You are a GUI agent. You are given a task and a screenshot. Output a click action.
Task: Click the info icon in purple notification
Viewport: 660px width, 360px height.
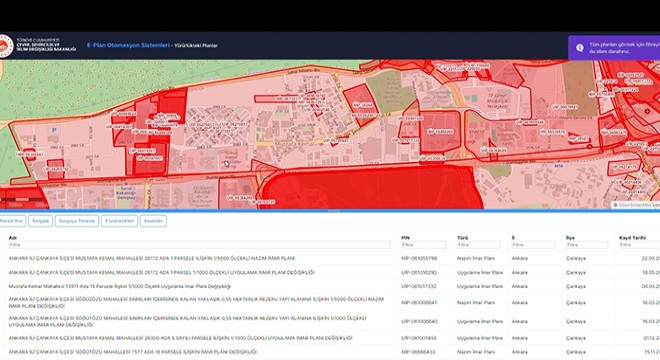tap(580, 48)
